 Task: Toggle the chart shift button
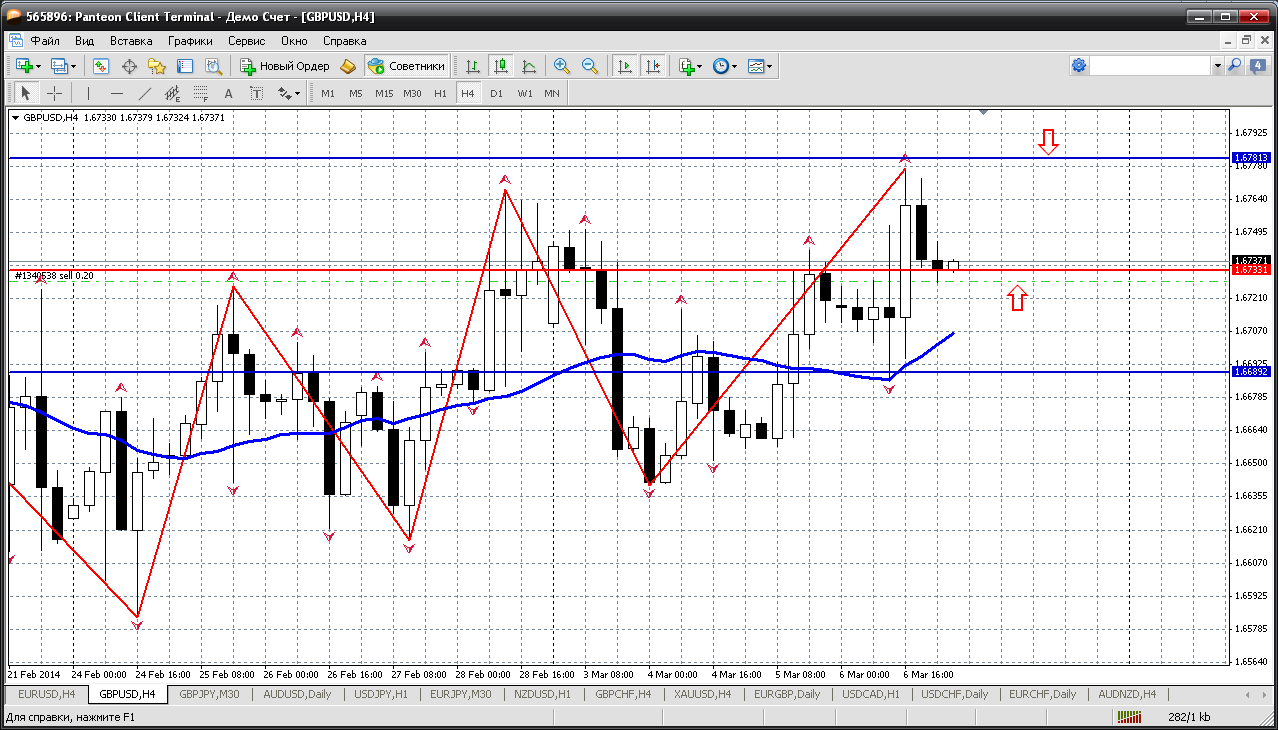click(653, 66)
